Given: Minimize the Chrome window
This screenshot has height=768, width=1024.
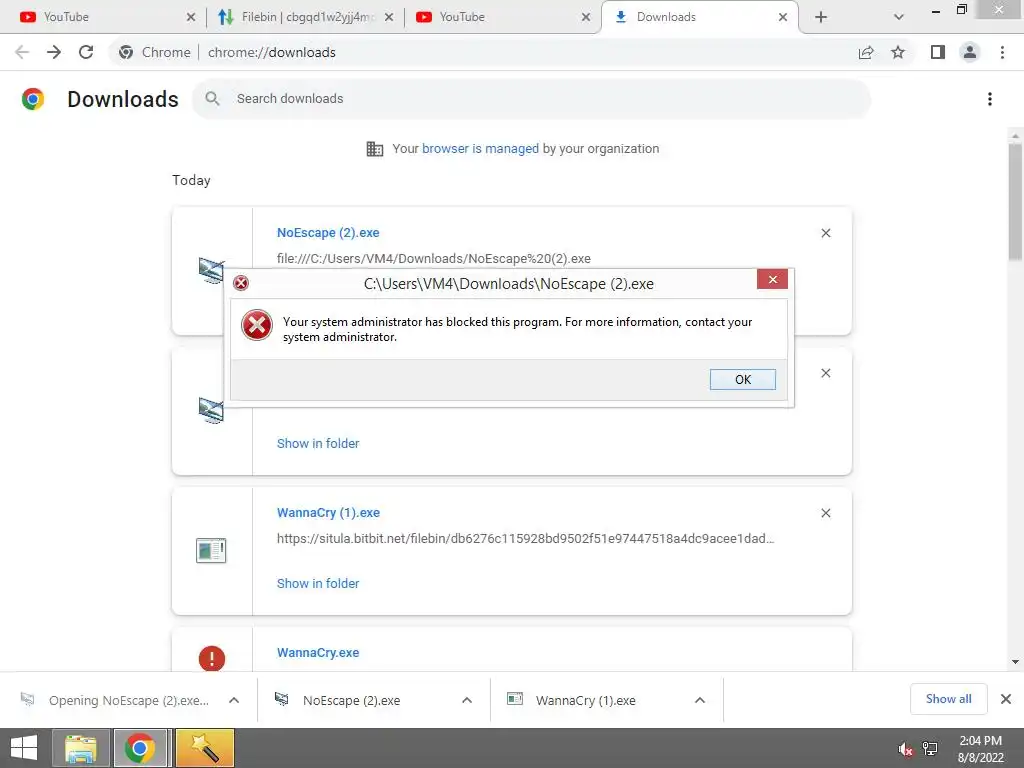Looking at the screenshot, I should (x=936, y=10).
